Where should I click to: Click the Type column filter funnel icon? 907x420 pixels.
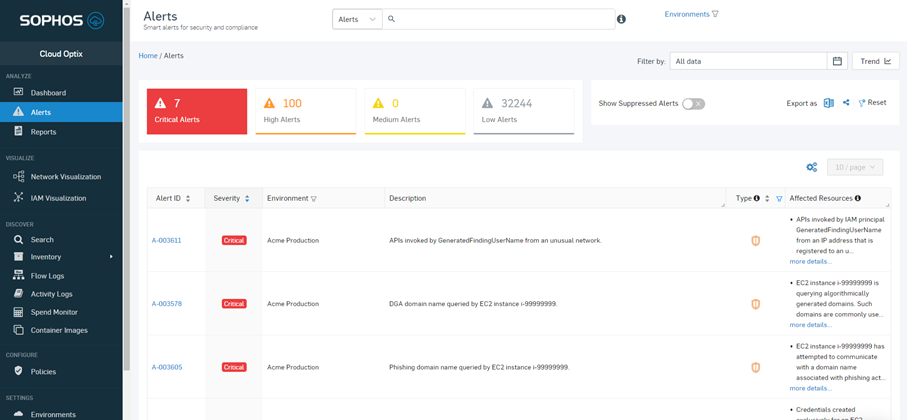(779, 199)
